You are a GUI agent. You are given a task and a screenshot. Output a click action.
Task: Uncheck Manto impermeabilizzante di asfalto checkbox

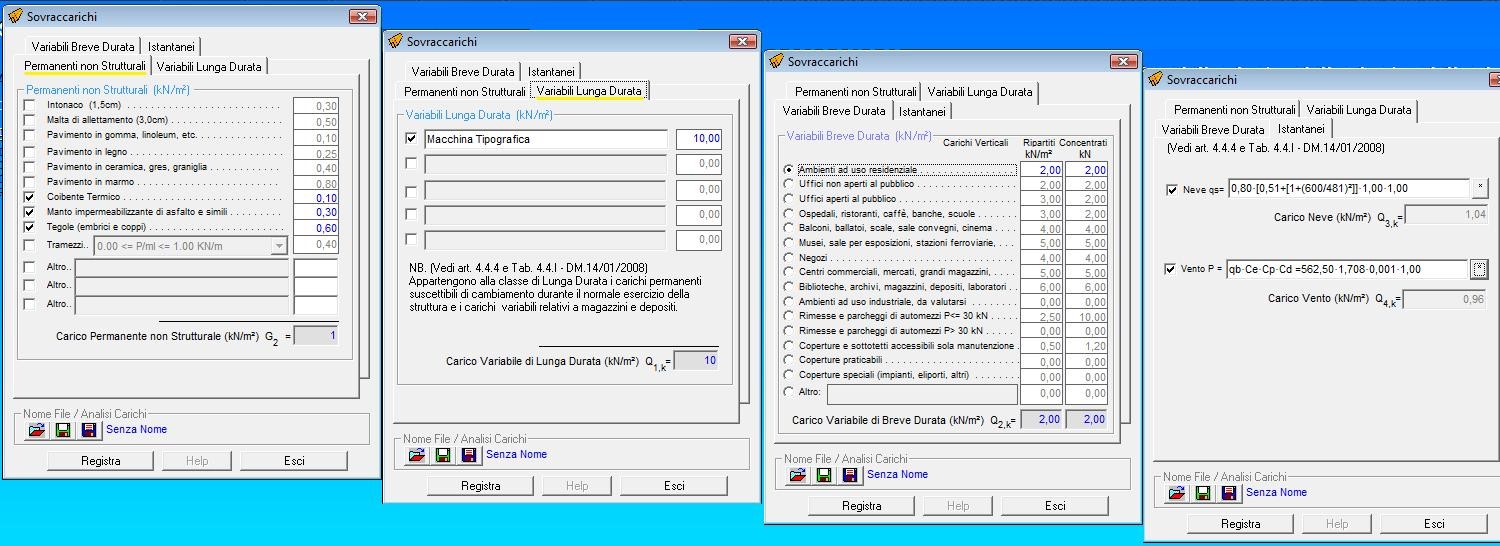(30, 212)
